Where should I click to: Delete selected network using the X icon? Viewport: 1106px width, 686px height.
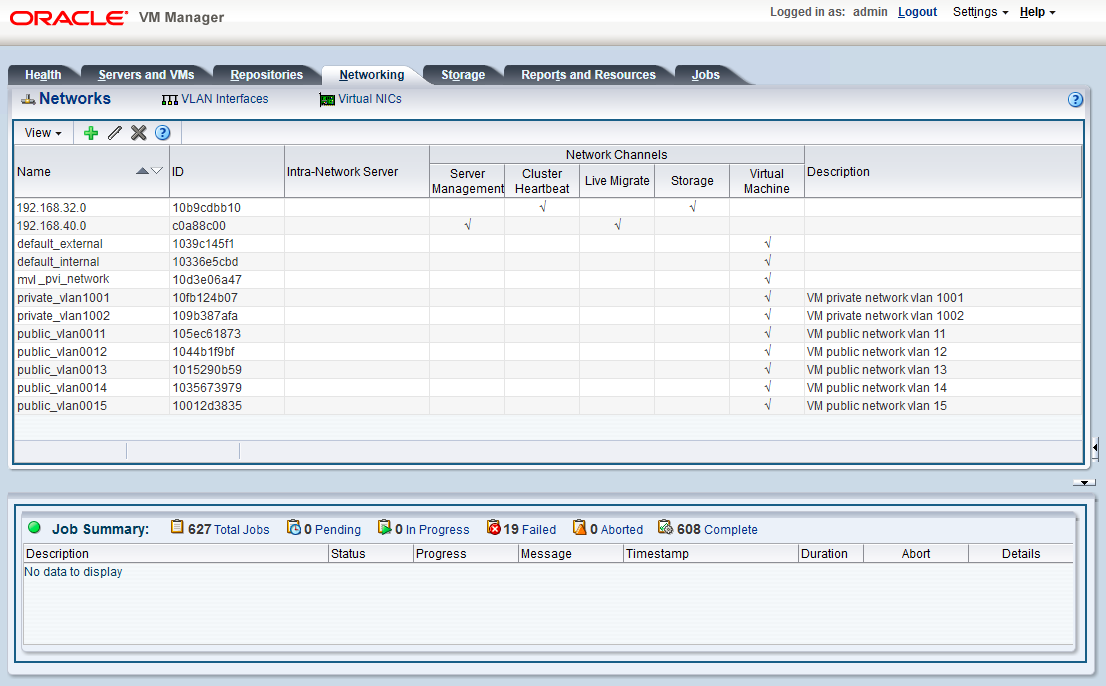click(x=138, y=132)
